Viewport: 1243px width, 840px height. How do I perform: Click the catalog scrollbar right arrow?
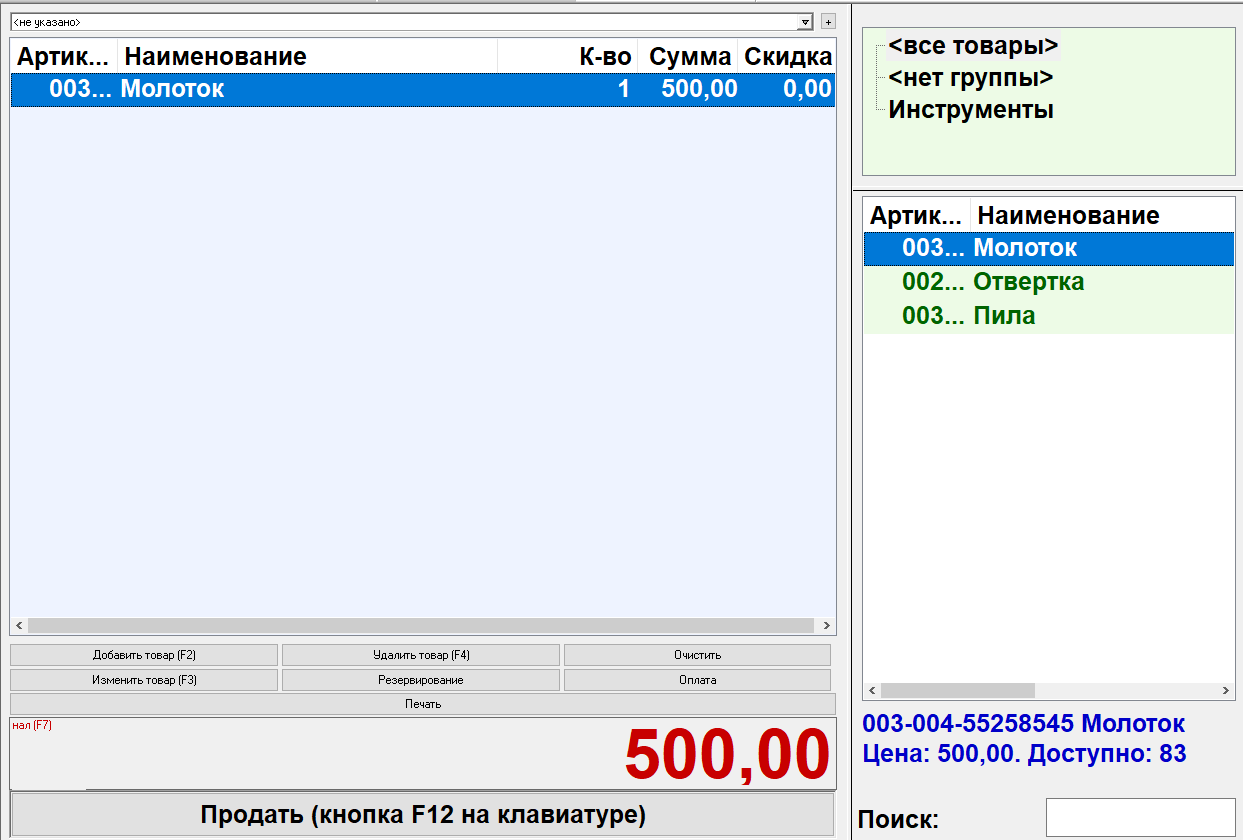point(1227,690)
